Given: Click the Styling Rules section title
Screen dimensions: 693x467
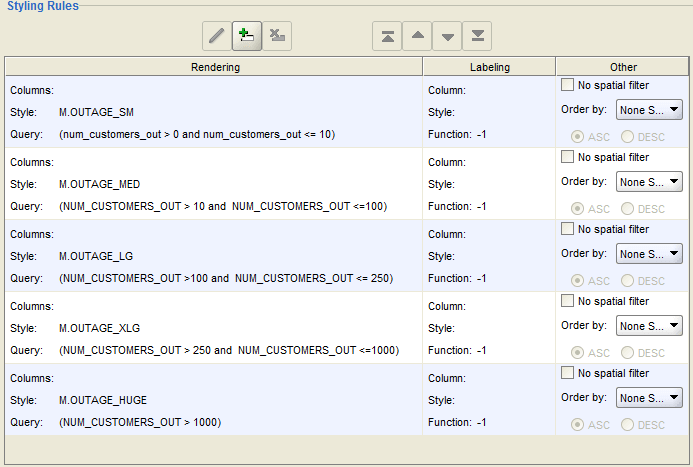Looking at the screenshot, I should click(43, 6).
